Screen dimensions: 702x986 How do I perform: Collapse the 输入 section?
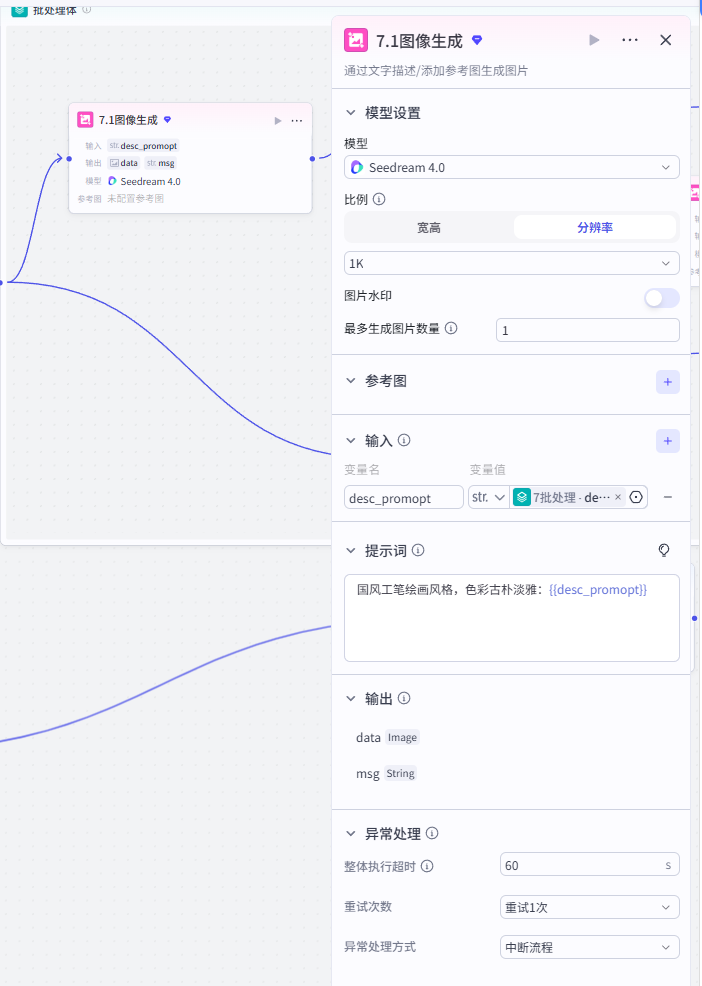pos(351,441)
